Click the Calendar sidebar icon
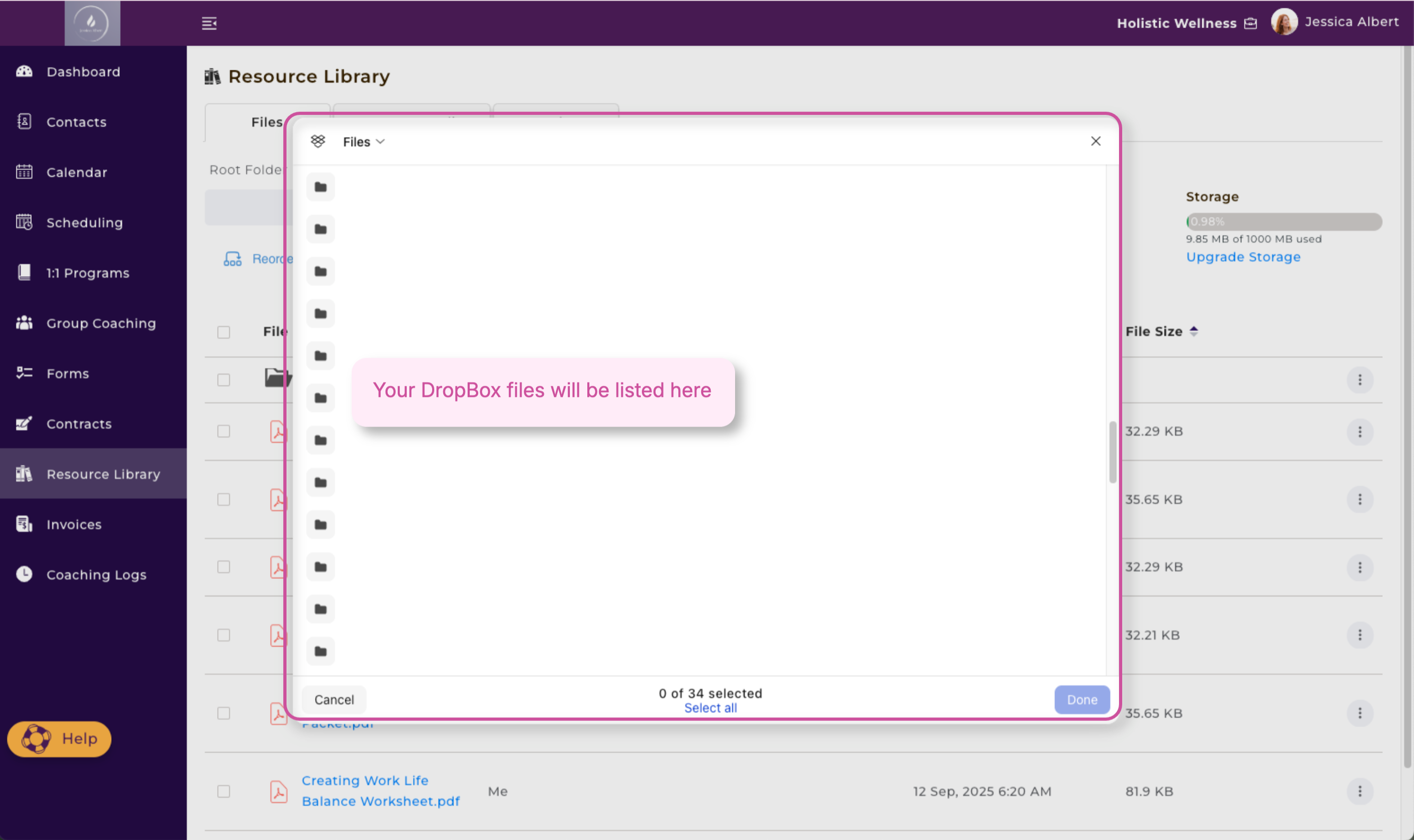 [24, 172]
